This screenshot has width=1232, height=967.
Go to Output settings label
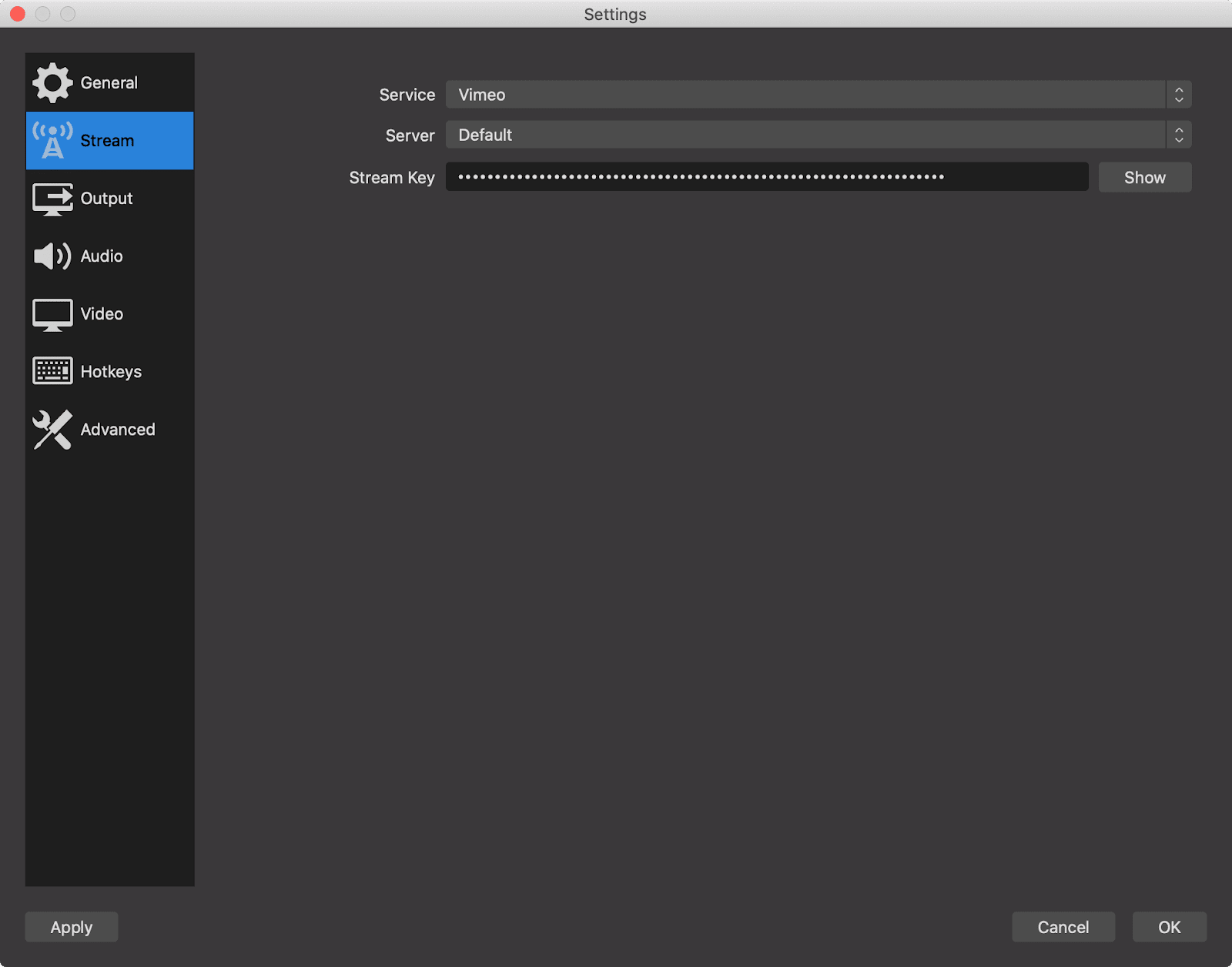[x=106, y=199]
